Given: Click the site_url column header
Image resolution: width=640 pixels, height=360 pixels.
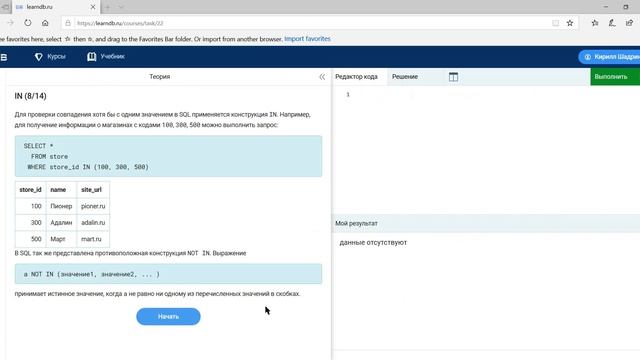Looking at the screenshot, I should click(x=93, y=190).
